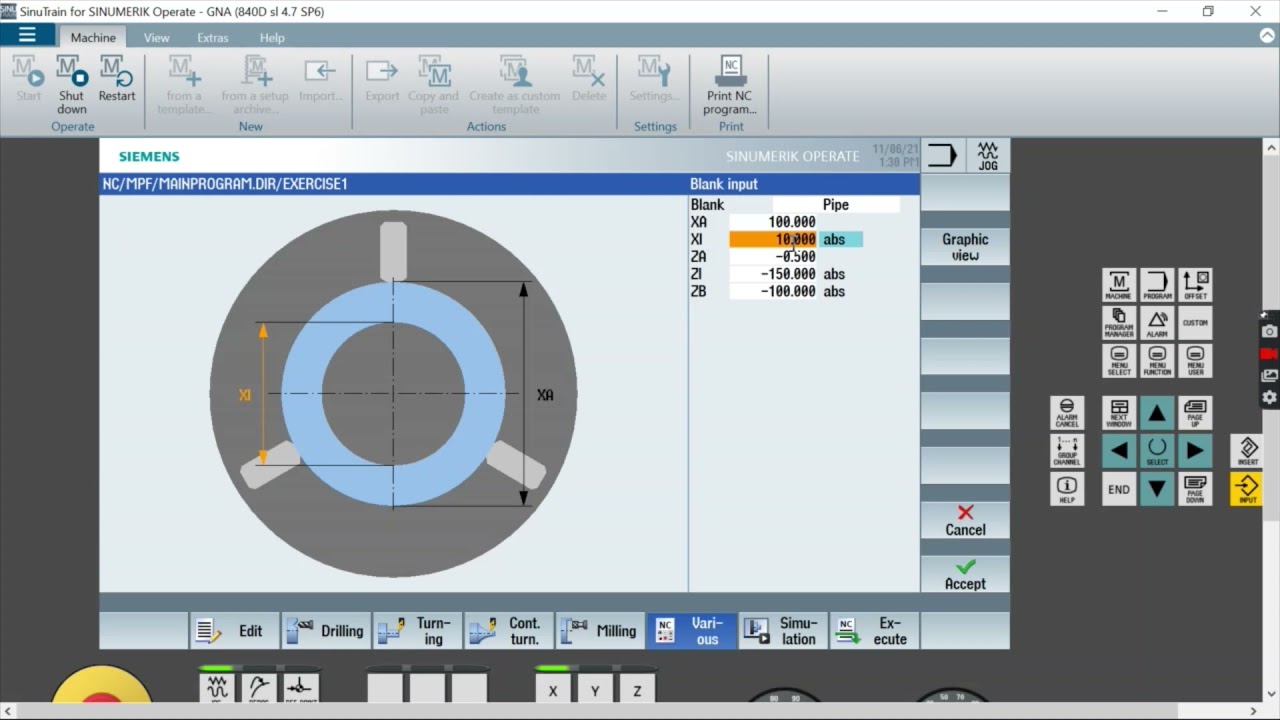This screenshot has height=720, width=1280.
Task: Click the ALARM key
Action: point(1157,323)
